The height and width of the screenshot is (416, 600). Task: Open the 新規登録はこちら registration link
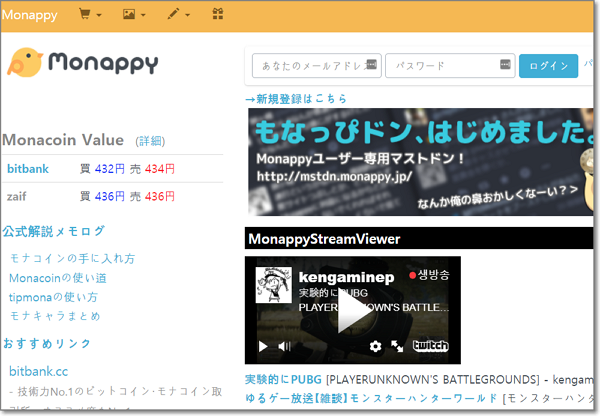[300, 98]
